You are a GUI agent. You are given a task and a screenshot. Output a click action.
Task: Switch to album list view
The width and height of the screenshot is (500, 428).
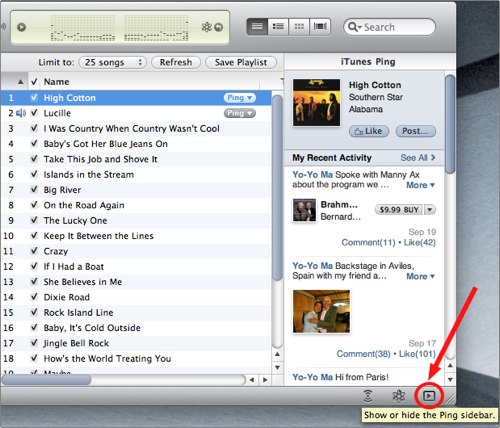coord(278,27)
